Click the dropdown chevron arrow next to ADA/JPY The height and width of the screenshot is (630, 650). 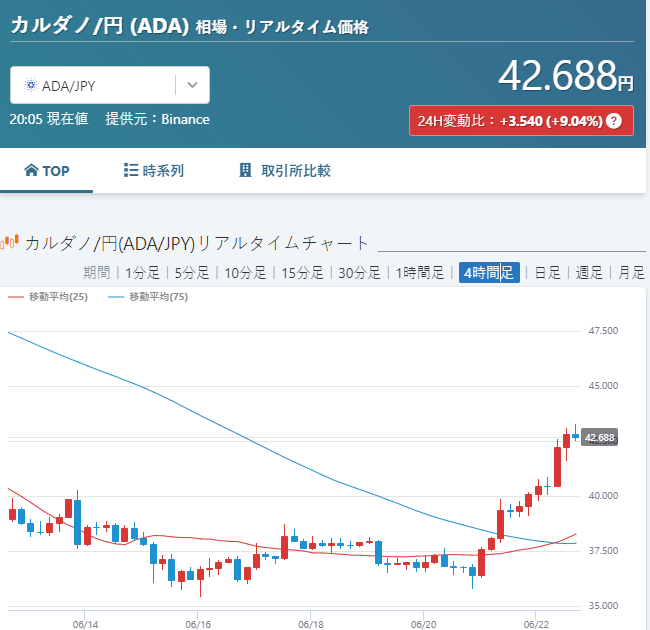(x=192, y=85)
